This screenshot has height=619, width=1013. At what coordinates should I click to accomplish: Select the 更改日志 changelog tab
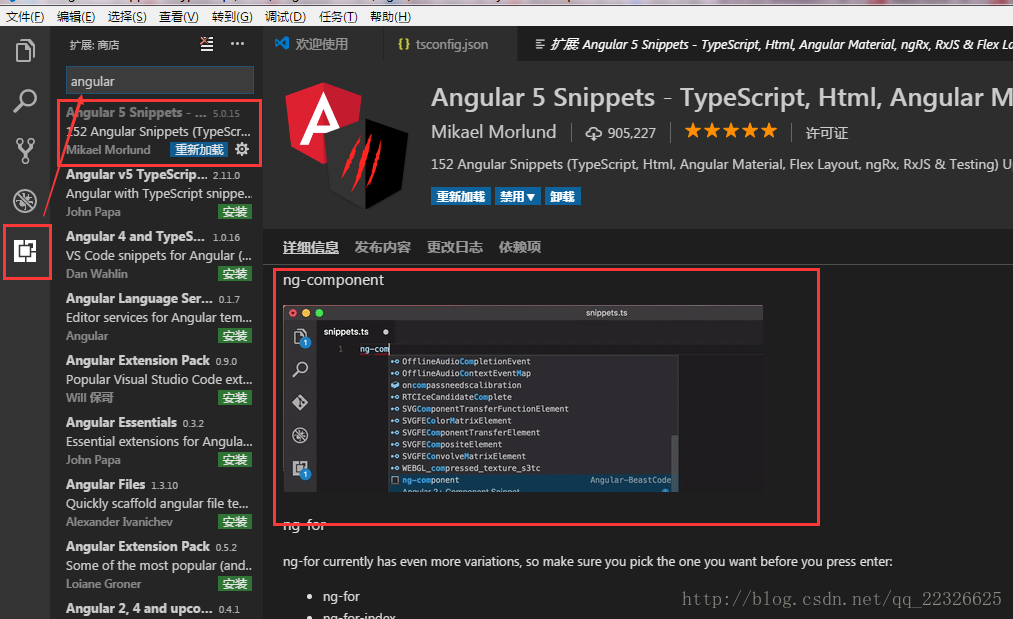point(455,247)
